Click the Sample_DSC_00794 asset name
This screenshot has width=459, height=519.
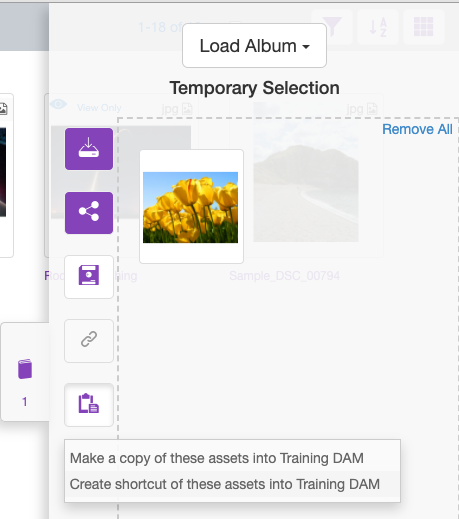(x=285, y=276)
